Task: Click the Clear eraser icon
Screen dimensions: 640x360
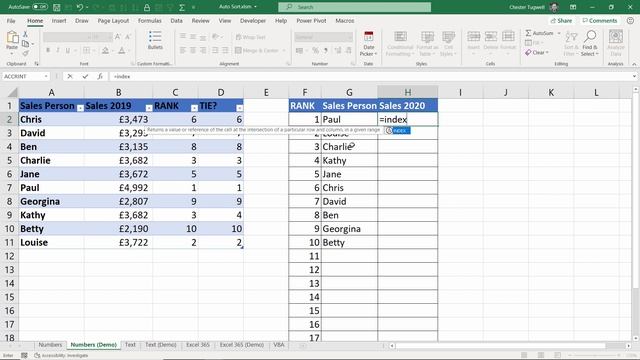Action: (529, 53)
